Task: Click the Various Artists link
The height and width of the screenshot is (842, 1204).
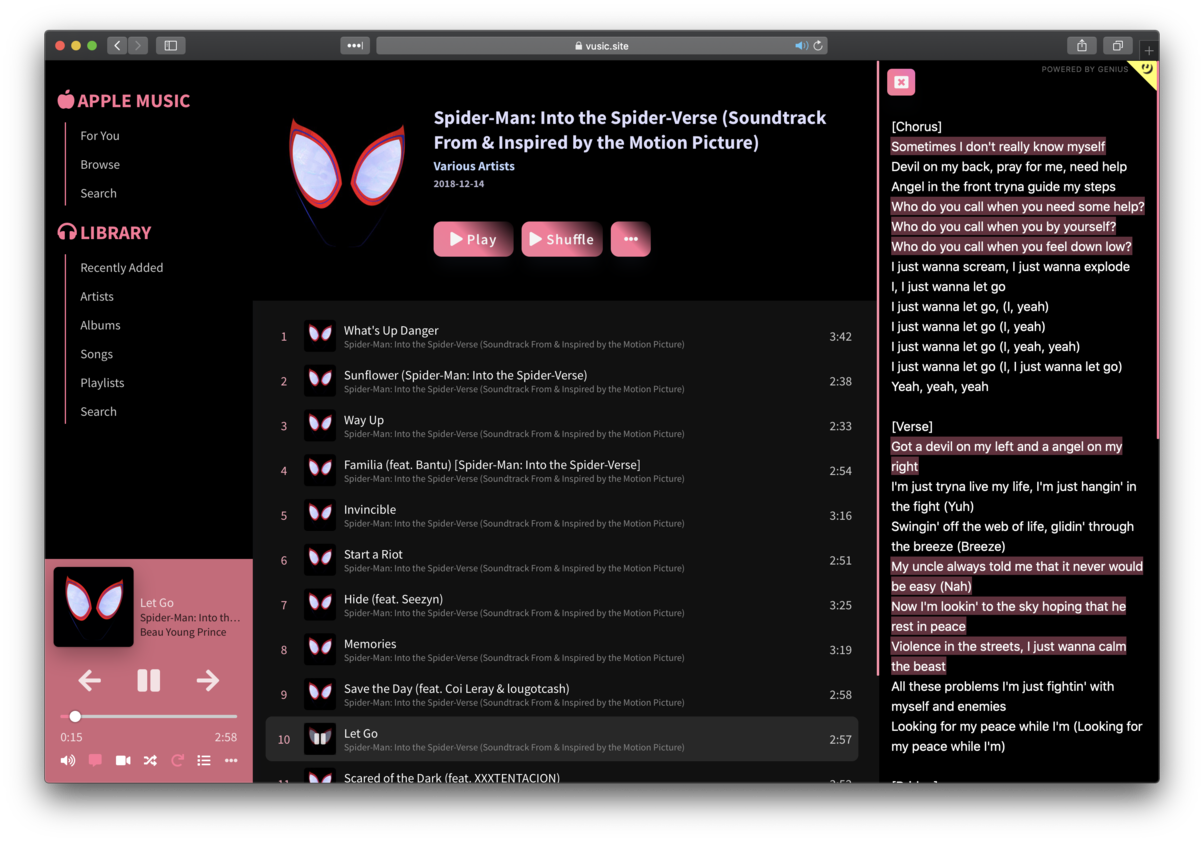Action: [x=474, y=166]
